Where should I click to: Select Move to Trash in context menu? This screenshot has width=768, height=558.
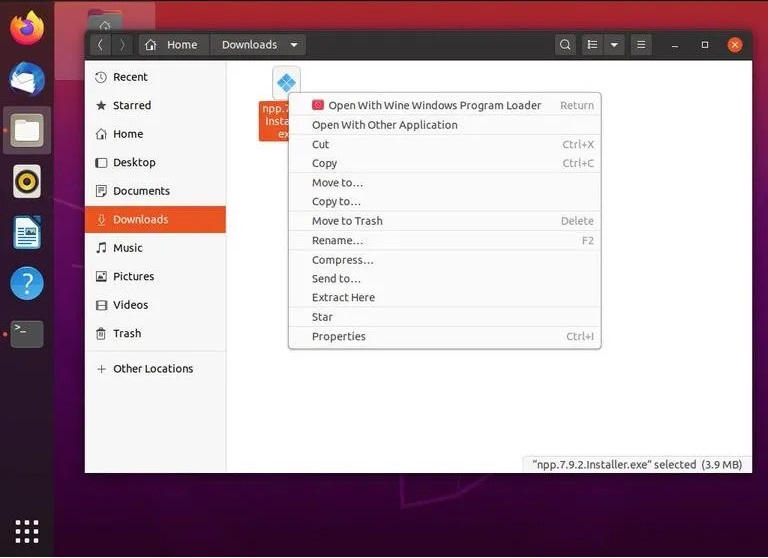click(347, 221)
